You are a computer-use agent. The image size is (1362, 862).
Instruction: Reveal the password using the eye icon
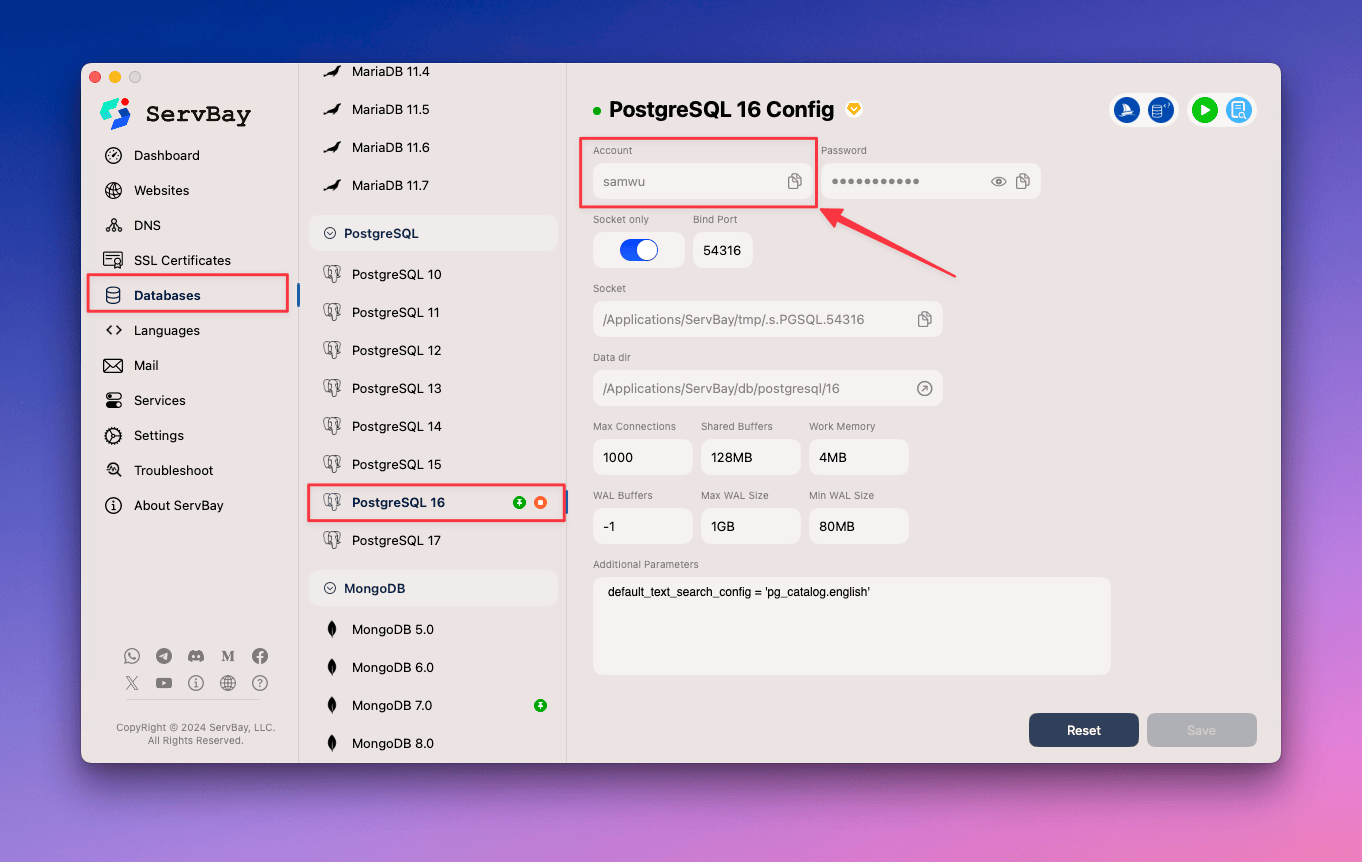tap(998, 181)
